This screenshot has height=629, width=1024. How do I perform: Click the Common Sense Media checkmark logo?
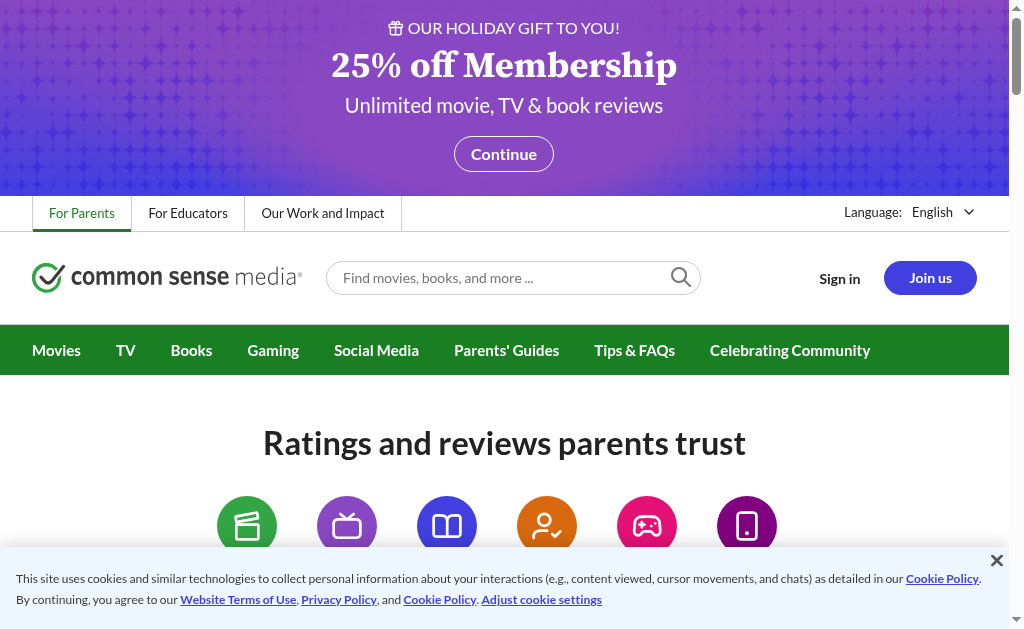pos(48,278)
